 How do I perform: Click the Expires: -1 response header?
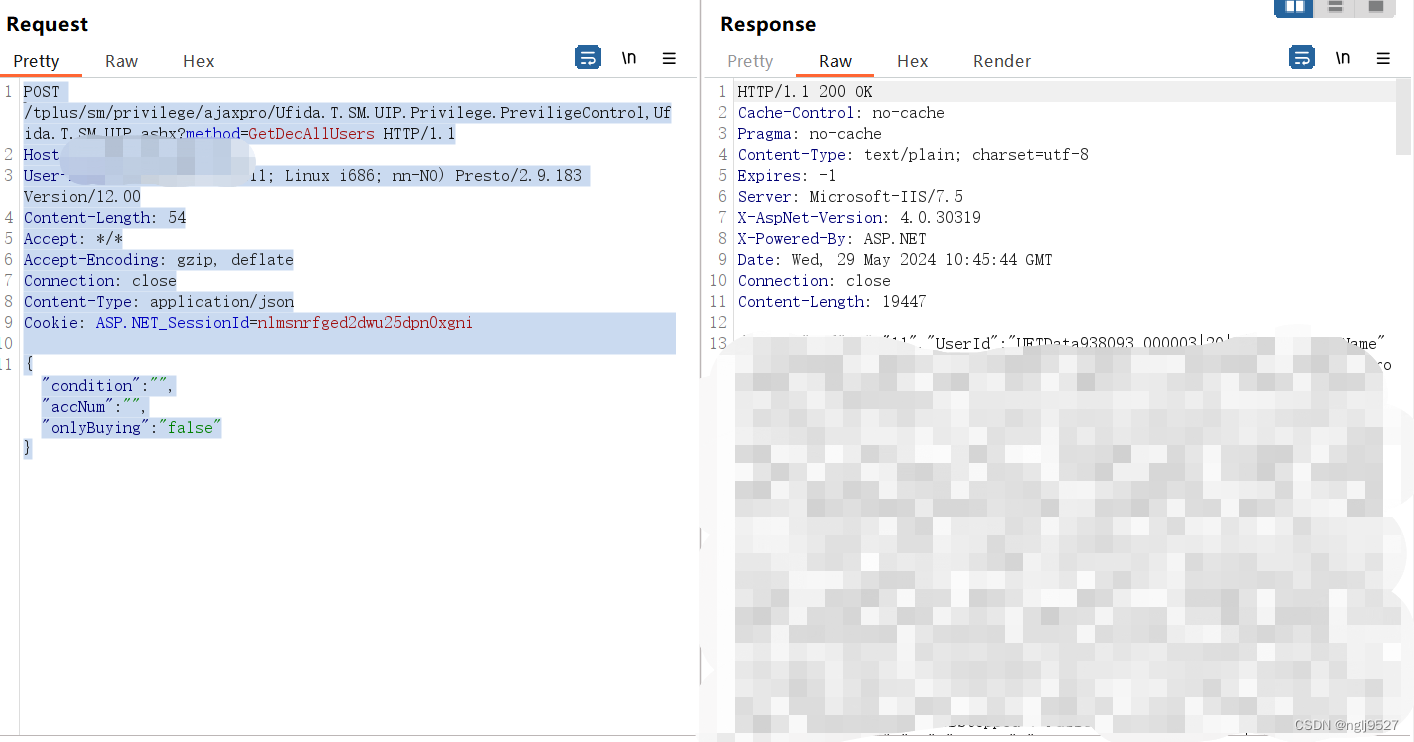[x=787, y=176]
